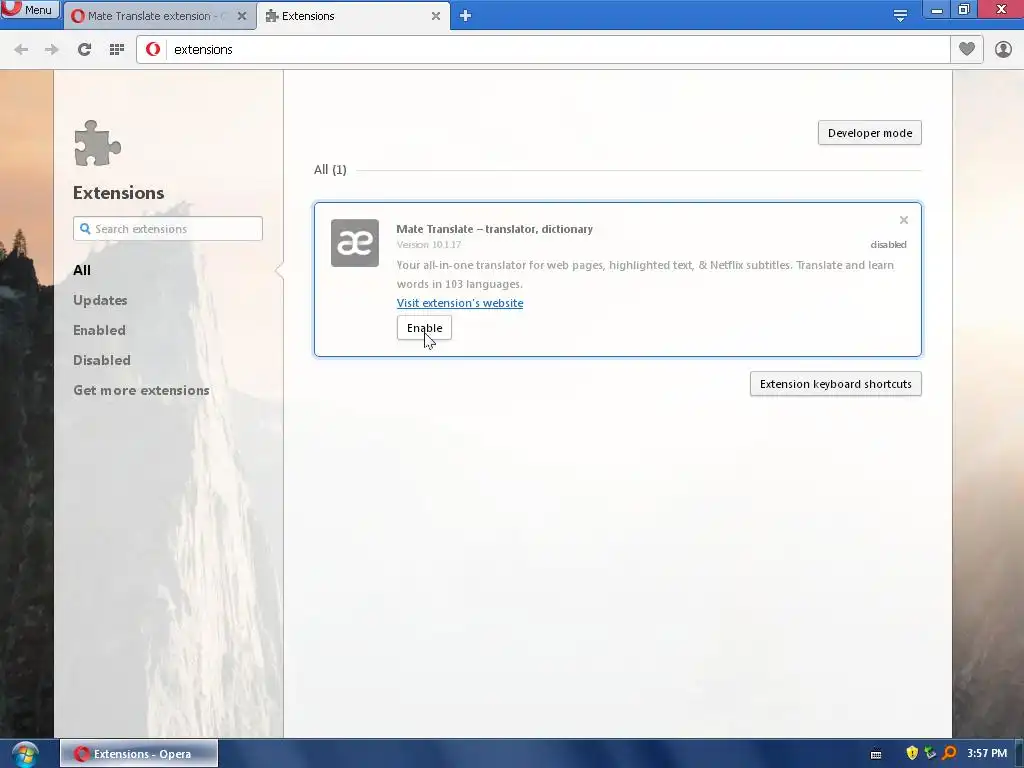Show the Disabled extensions category
The height and width of the screenshot is (768, 1024).
pyautogui.click(x=102, y=360)
